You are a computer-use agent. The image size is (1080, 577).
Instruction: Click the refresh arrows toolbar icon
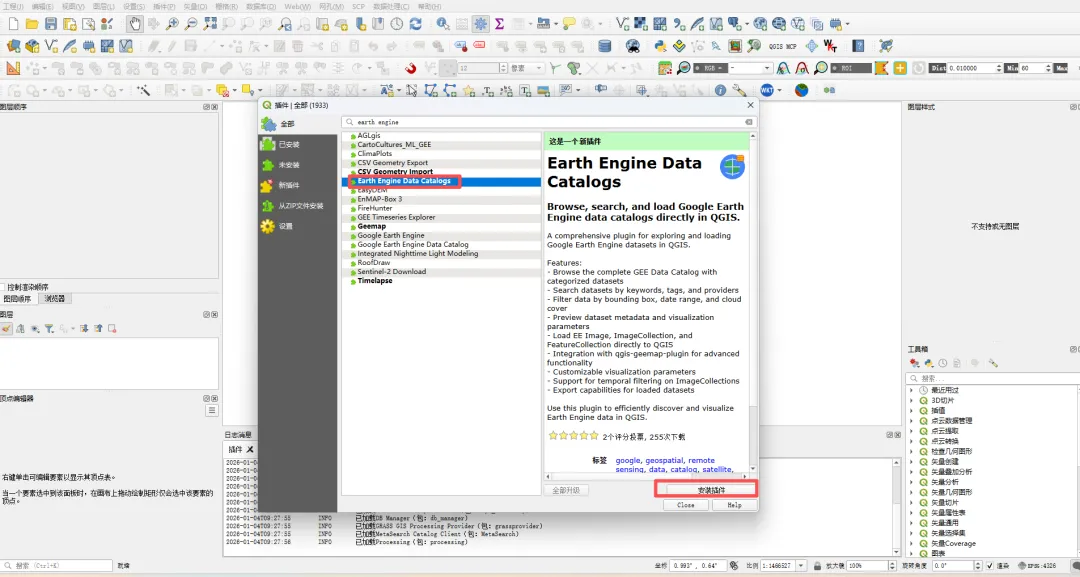coord(415,24)
